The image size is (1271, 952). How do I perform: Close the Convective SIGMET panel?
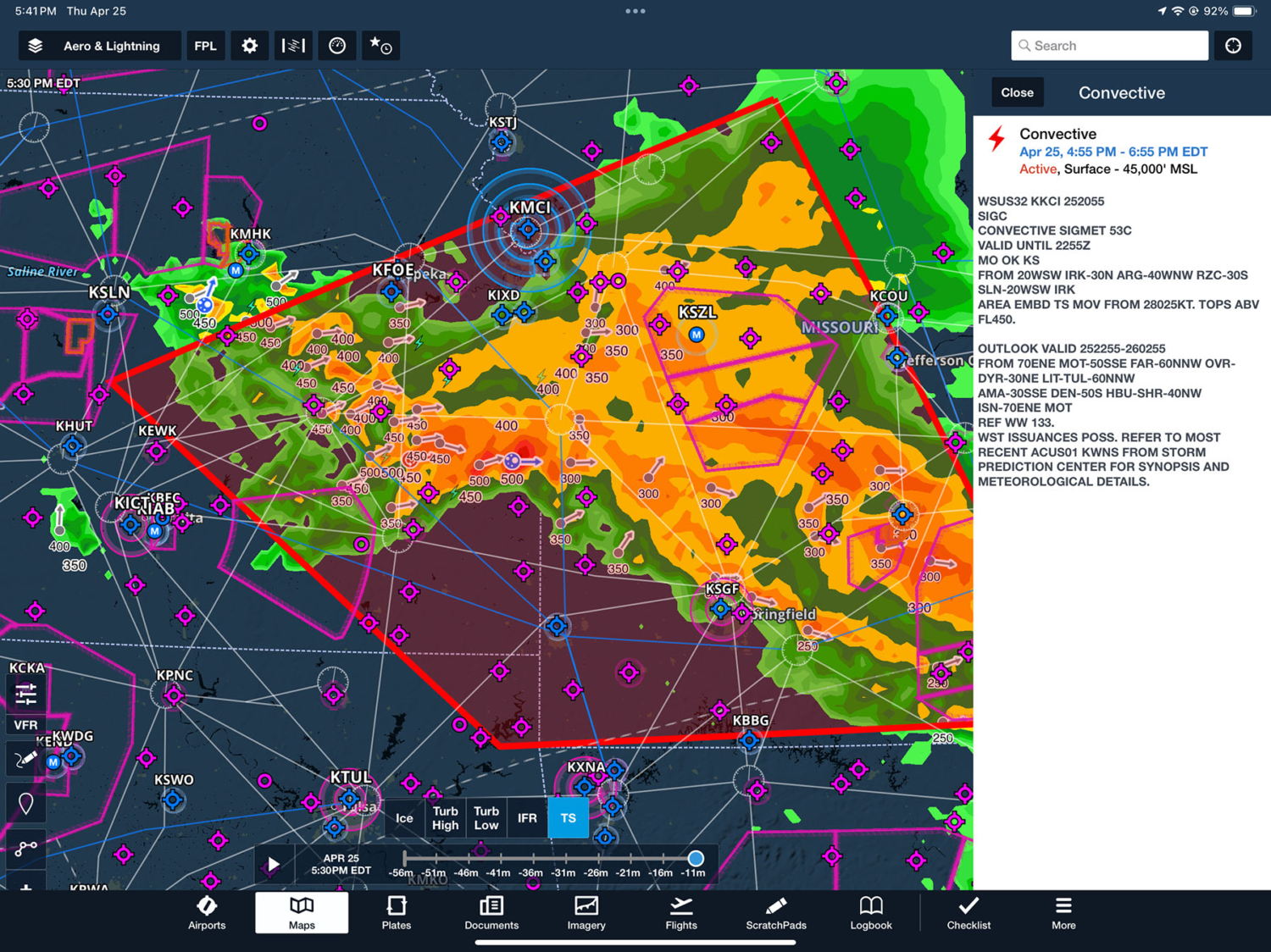1017,92
